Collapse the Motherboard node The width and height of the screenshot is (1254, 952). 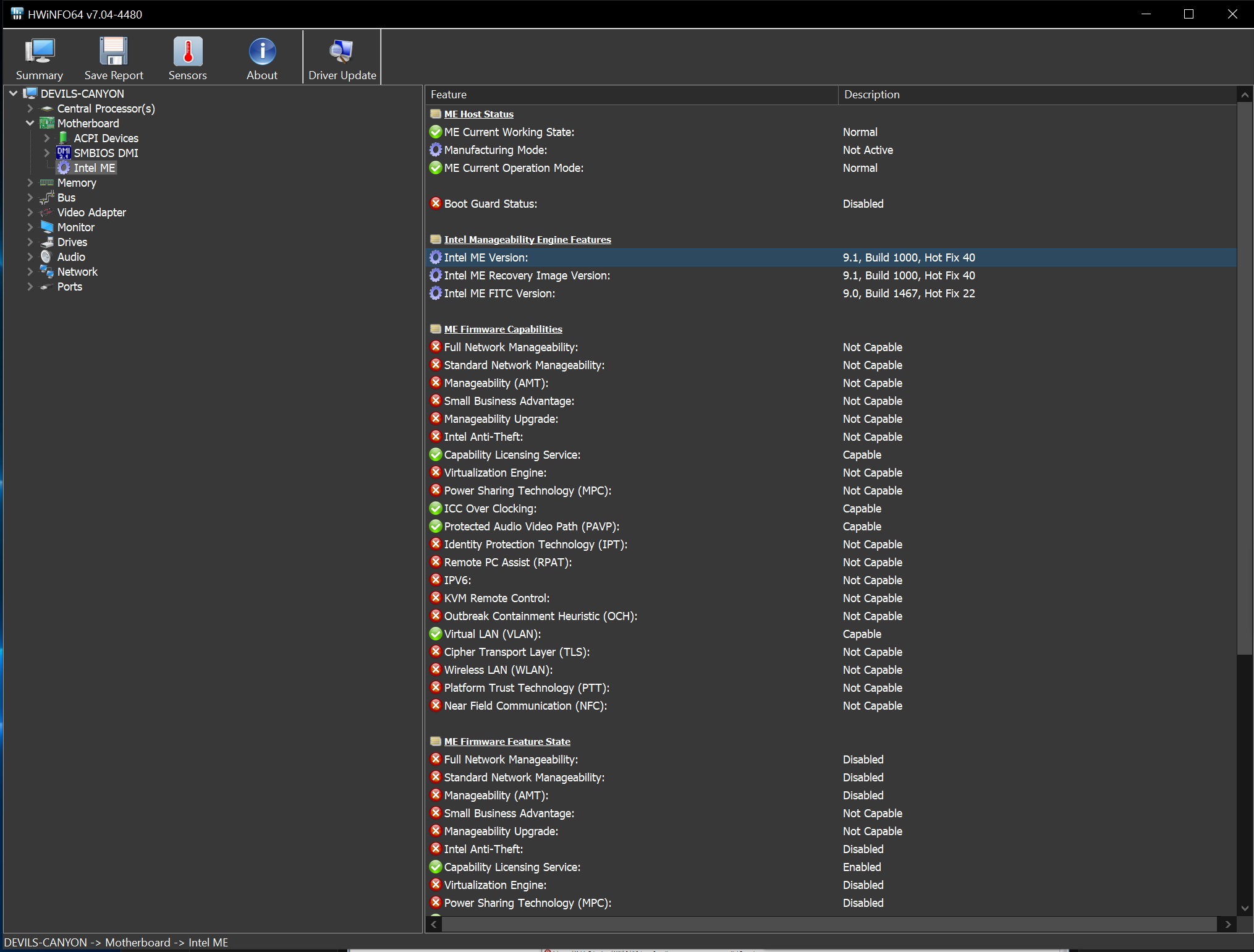coord(30,123)
